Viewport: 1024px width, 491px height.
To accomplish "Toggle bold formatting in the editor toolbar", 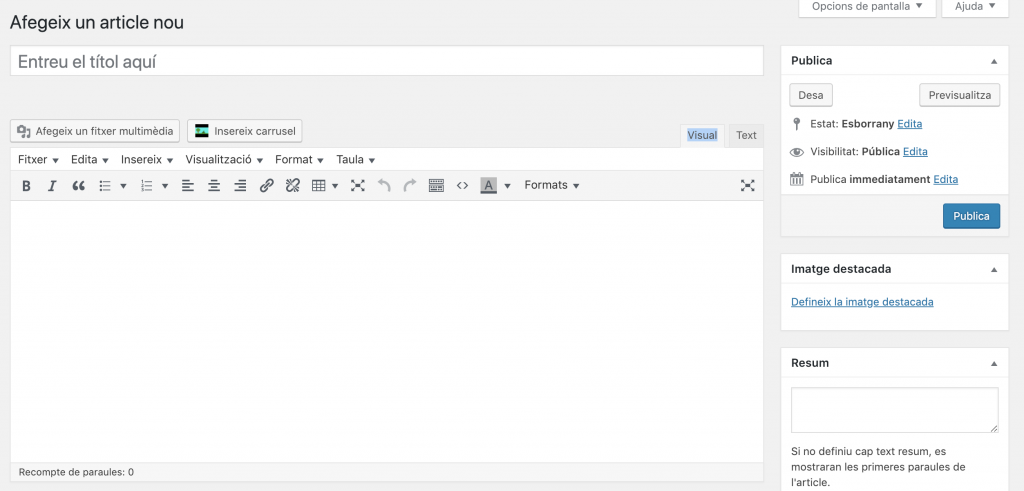I will point(26,186).
